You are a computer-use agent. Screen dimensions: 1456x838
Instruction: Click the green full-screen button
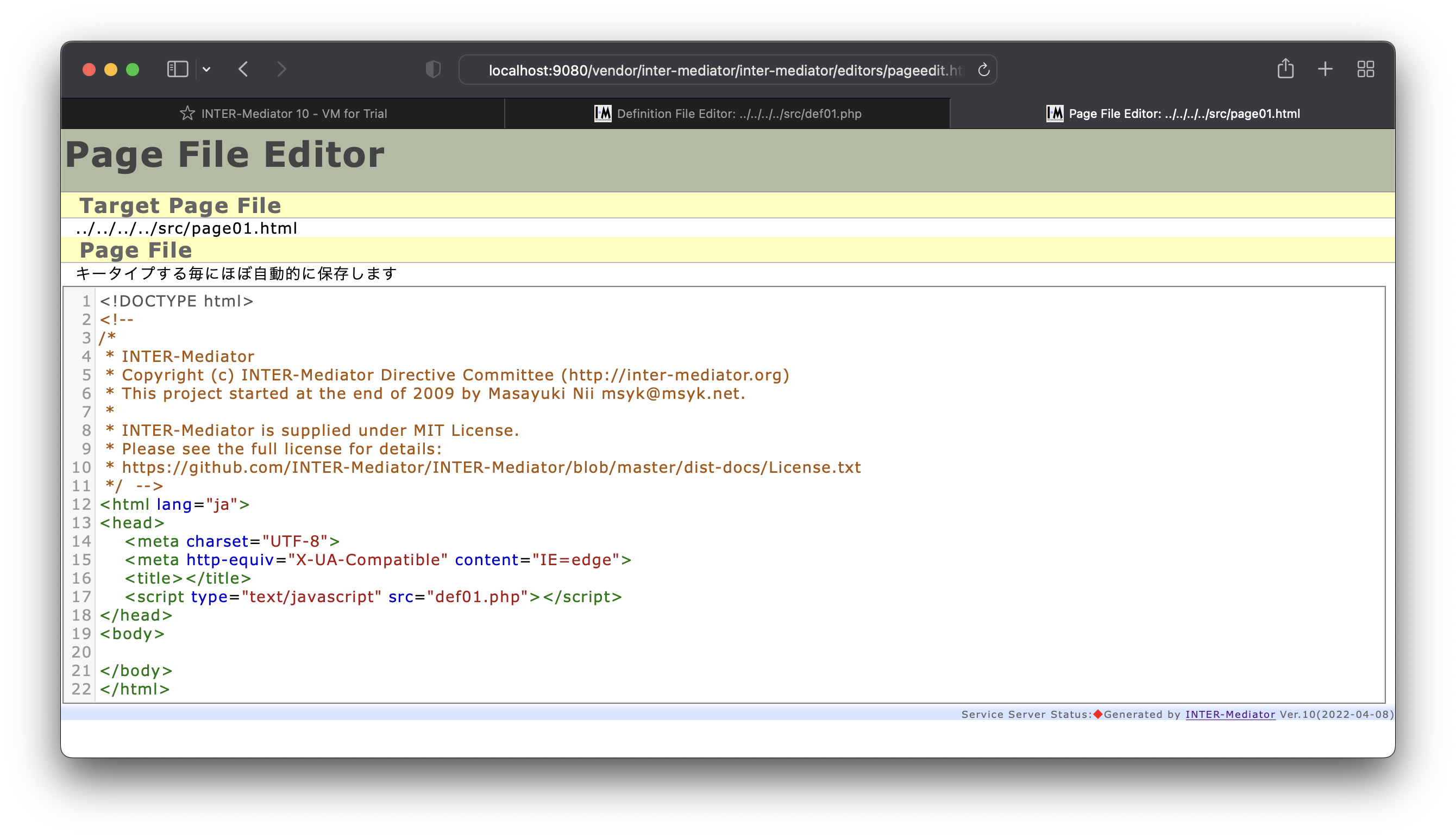pyautogui.click(x=133, y=70)
